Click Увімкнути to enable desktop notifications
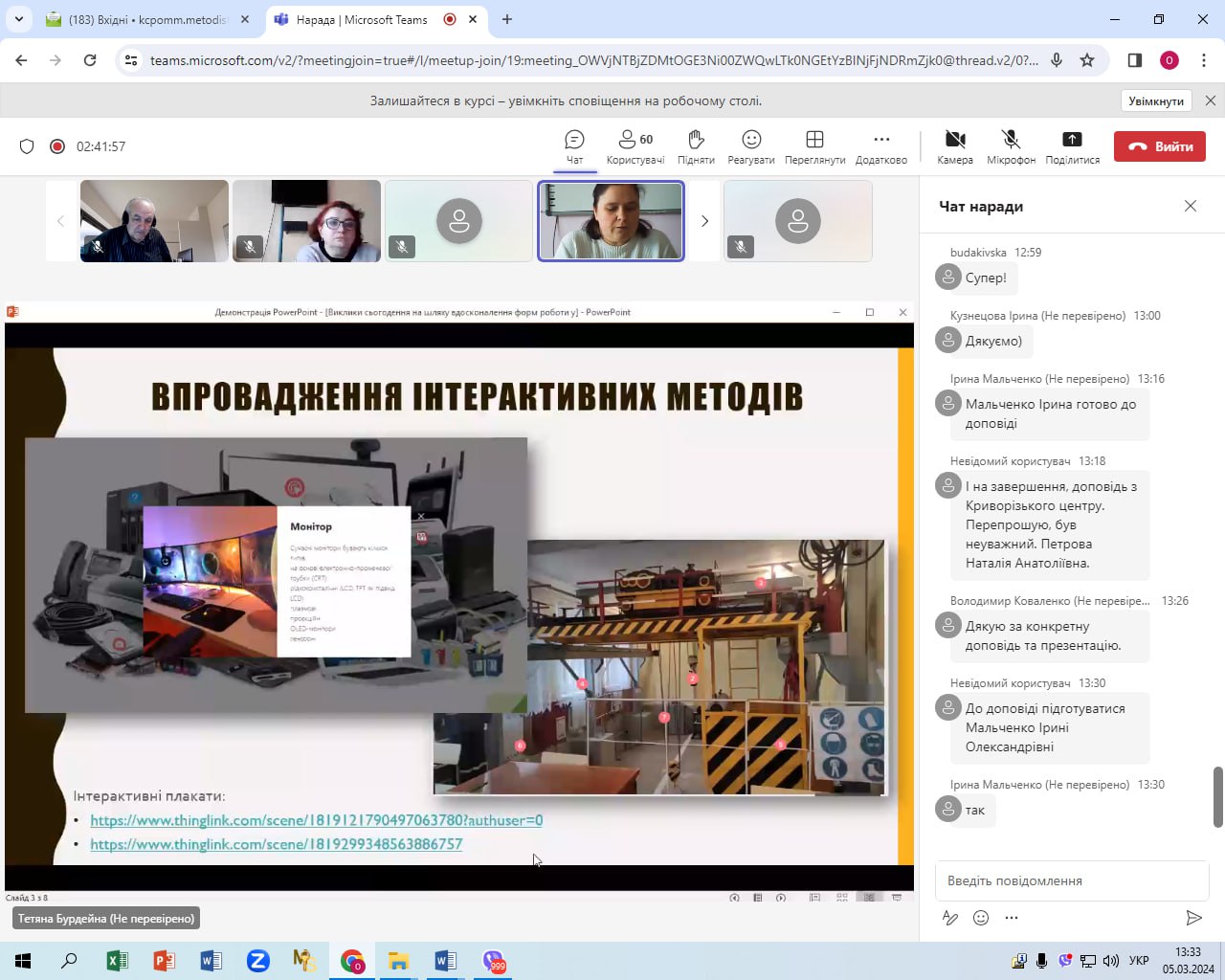Image resolution: width=1225 pixels, height=980 pixels. pyautogui.click(x=1155, y=101)
